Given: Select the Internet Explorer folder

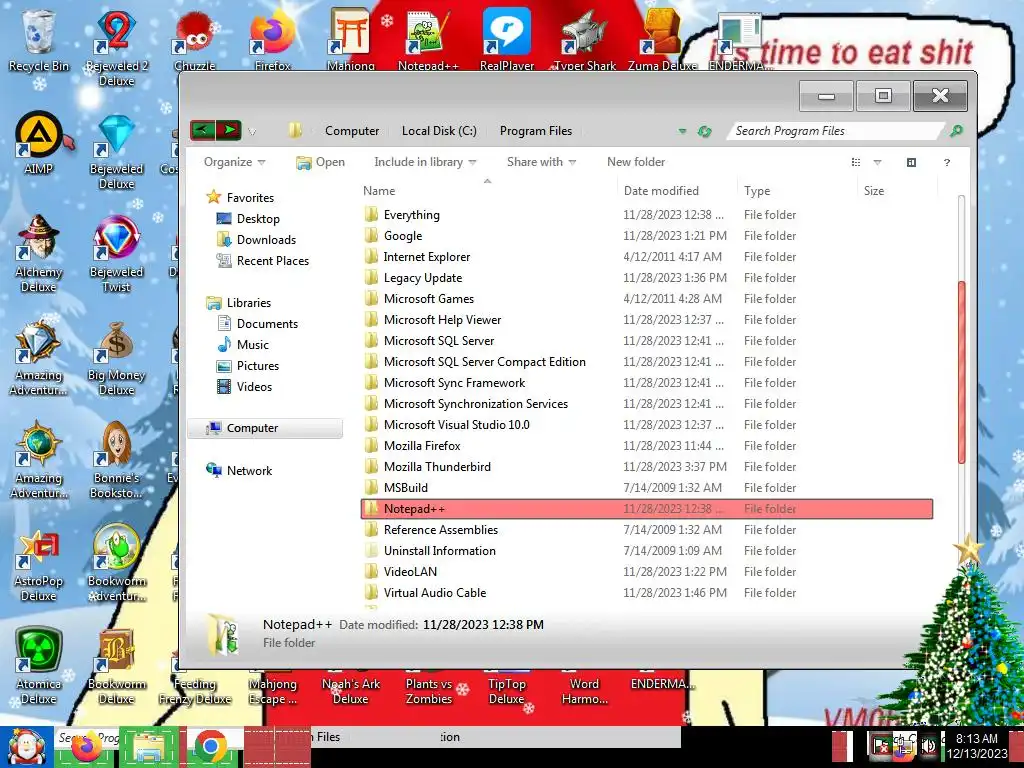Looking at the screenshot, I should tap(647, 257).
